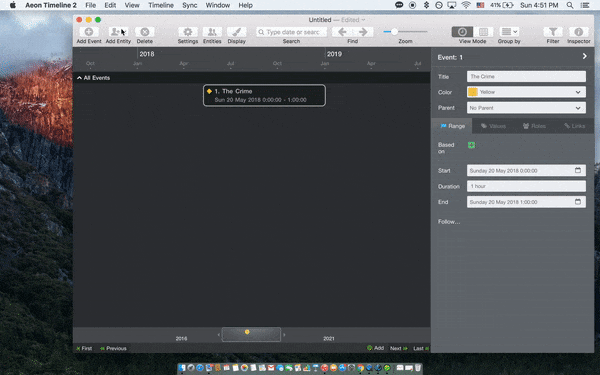
Task: Open the Settings gear in toolbar
Action: 188,32
